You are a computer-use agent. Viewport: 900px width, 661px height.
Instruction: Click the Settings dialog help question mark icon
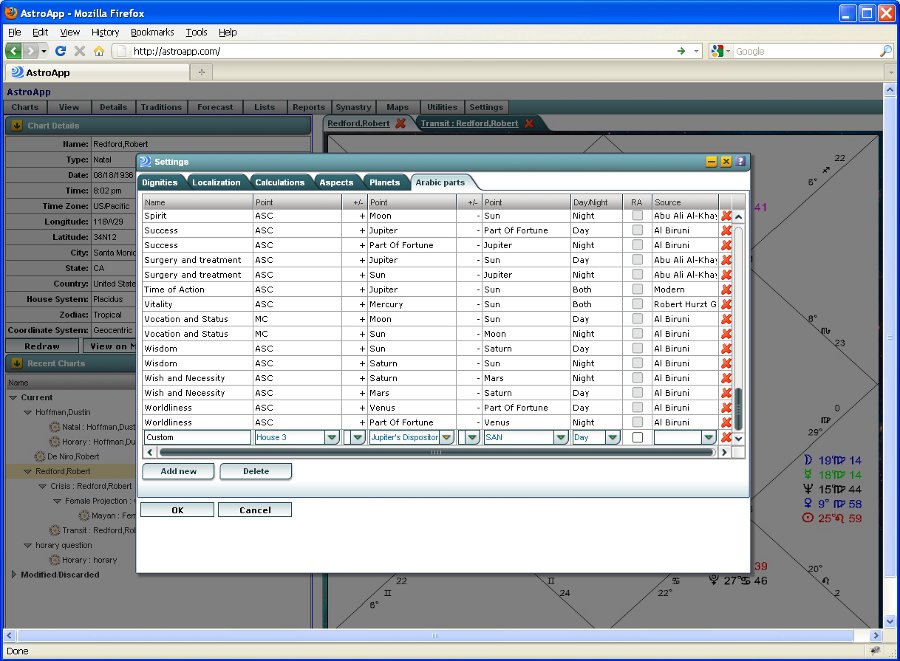tap(740, 161)
